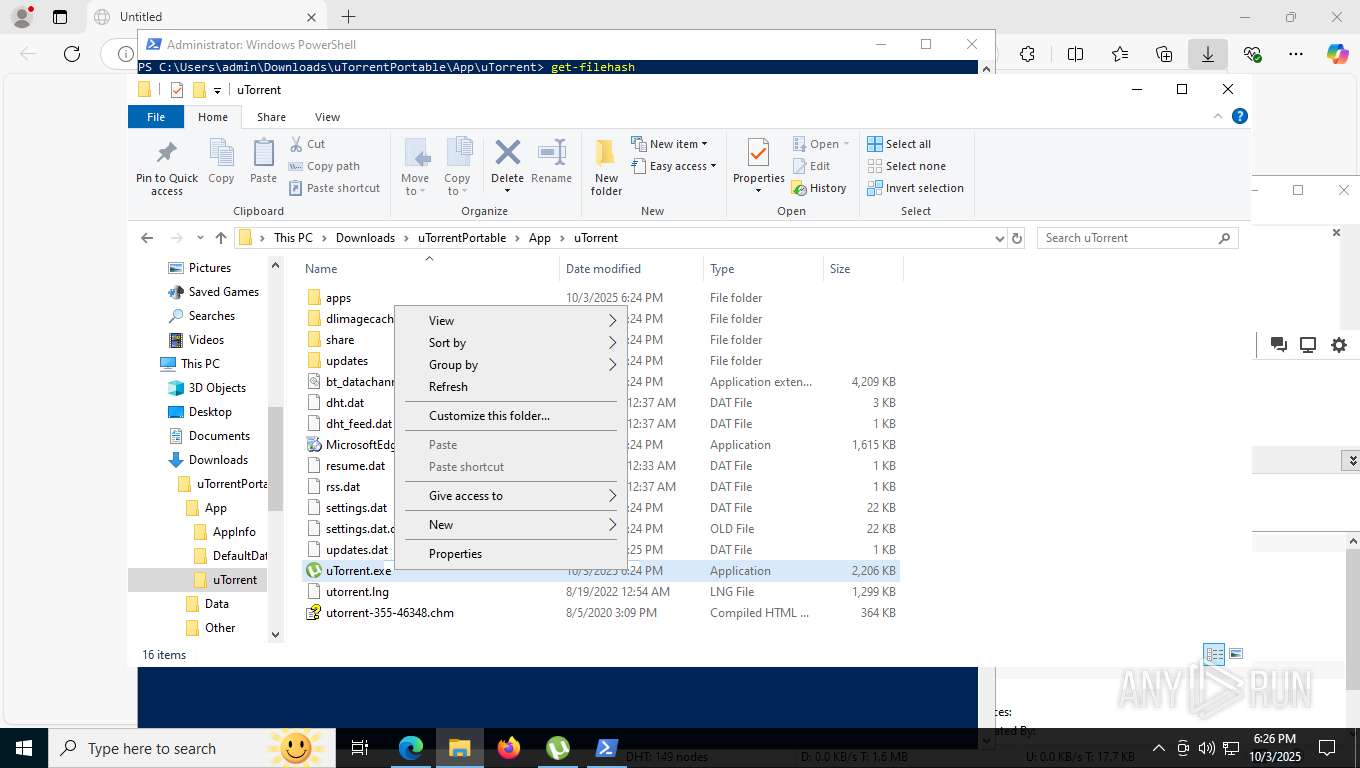Select Documents in navigation pane

click(219, 436)
